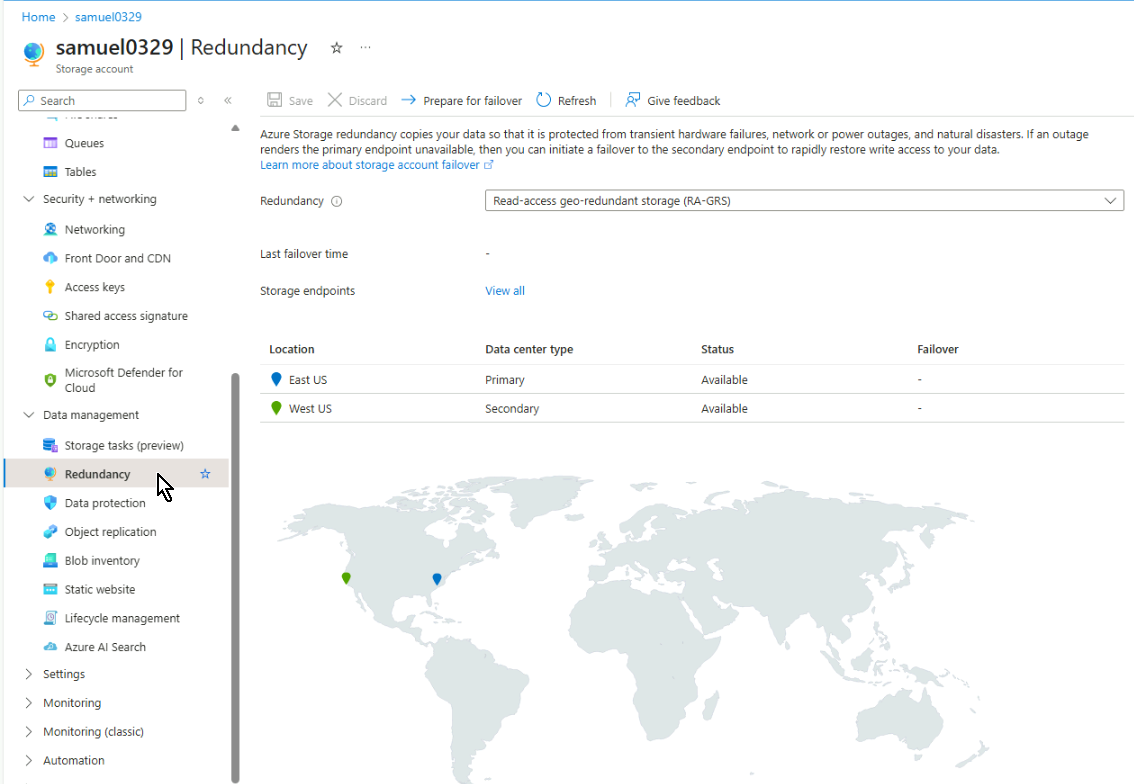
Task: Click Discard in the toolbar
Action: [x=357, y=101]
